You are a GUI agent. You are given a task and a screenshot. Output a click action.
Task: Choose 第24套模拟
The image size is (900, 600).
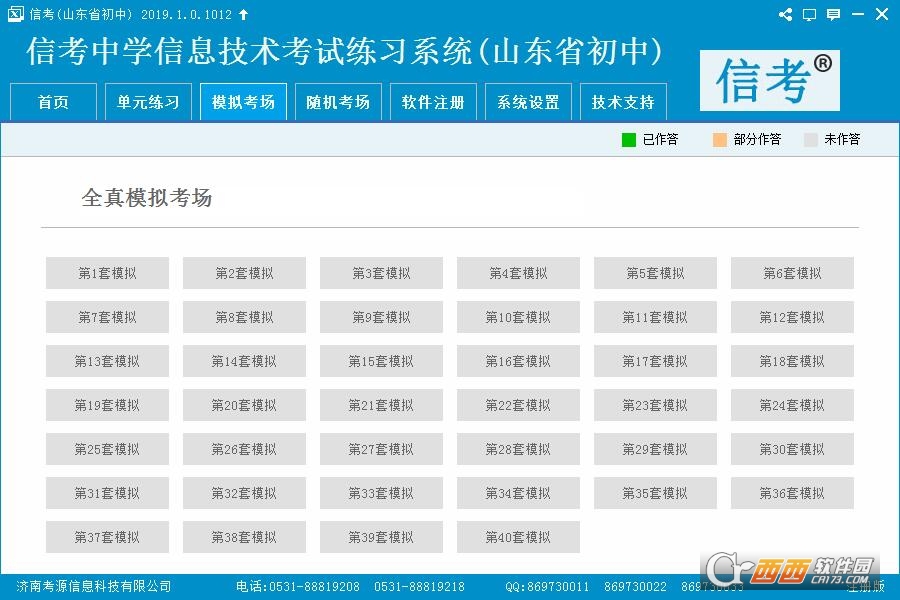pyautogui.click(x=792, y=405)
